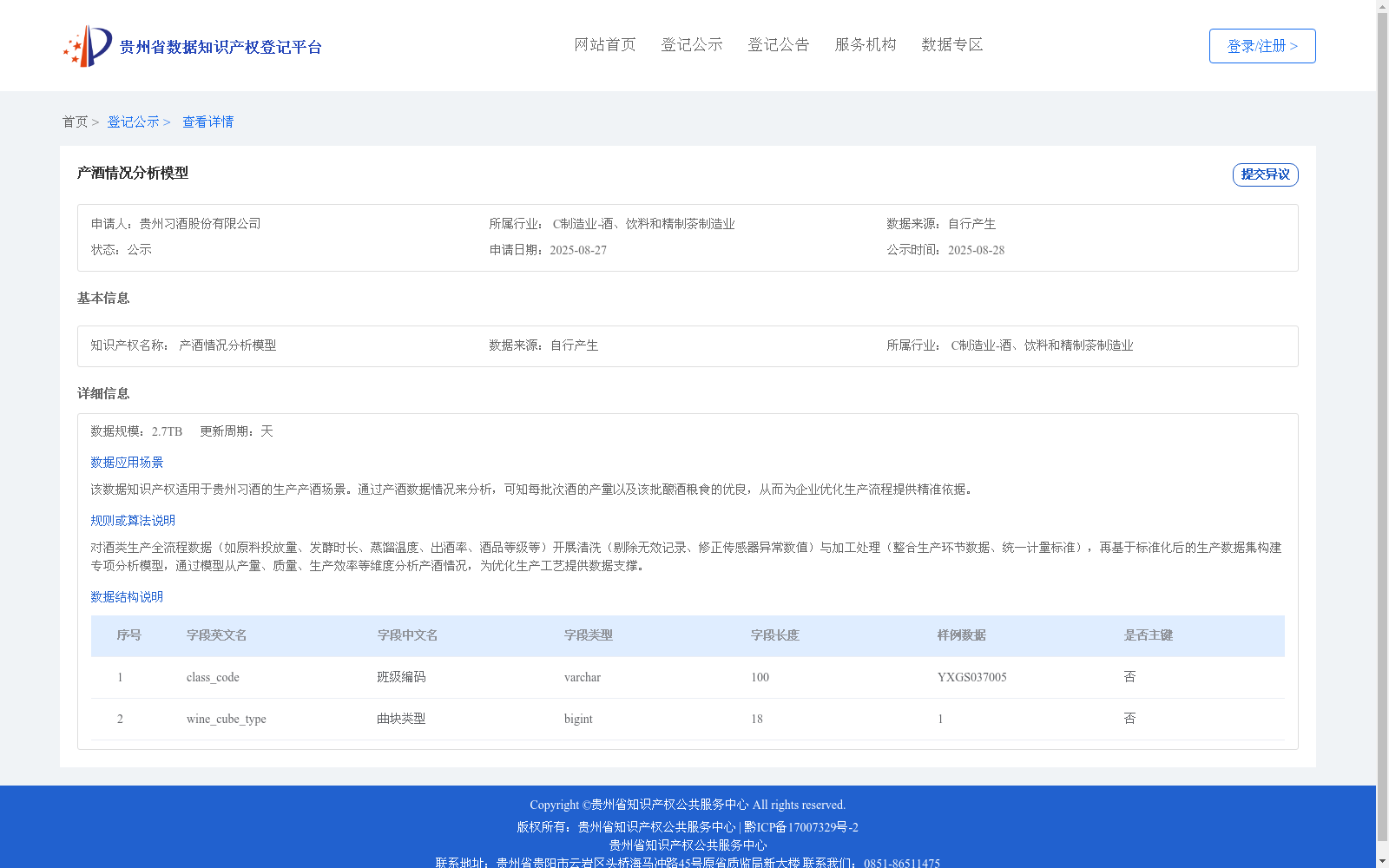Click the 规则或算法说明 heading
This screenshot has width=1389, height=868.
click(x=133, y=521)
